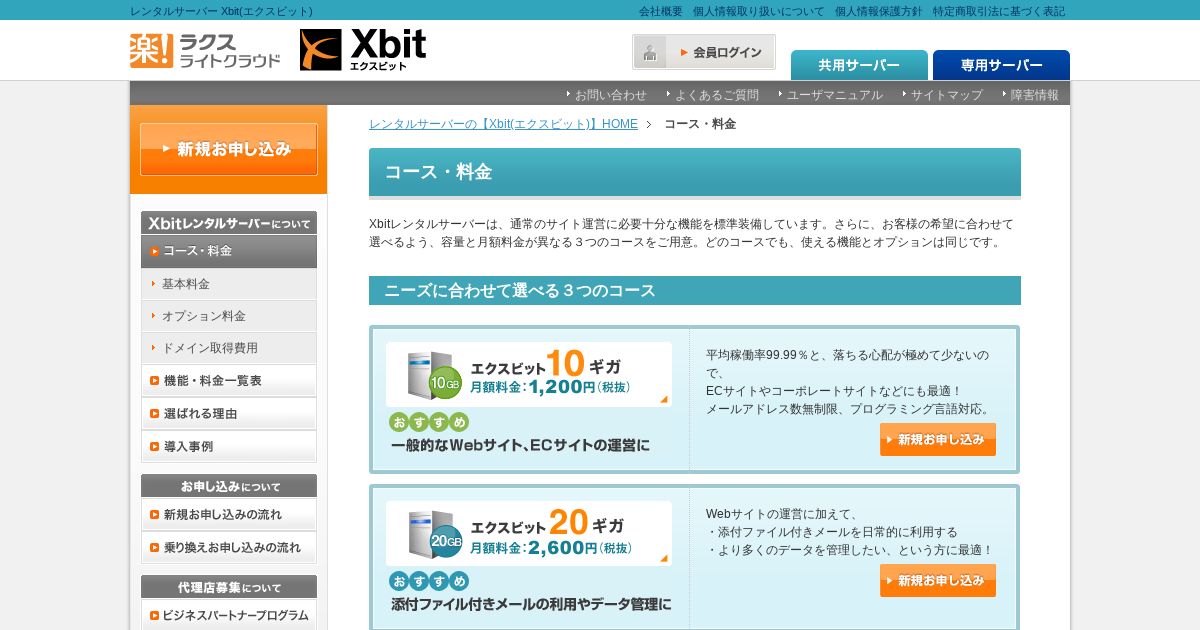Select 基本料金 sidebar item

tap(229, 284)
